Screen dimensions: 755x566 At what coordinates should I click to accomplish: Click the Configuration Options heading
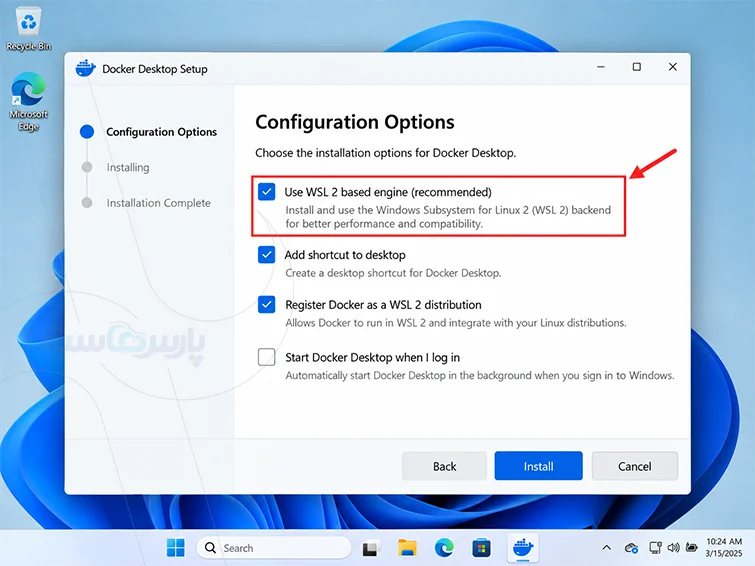pyautogui.click(x=355, y=122)
